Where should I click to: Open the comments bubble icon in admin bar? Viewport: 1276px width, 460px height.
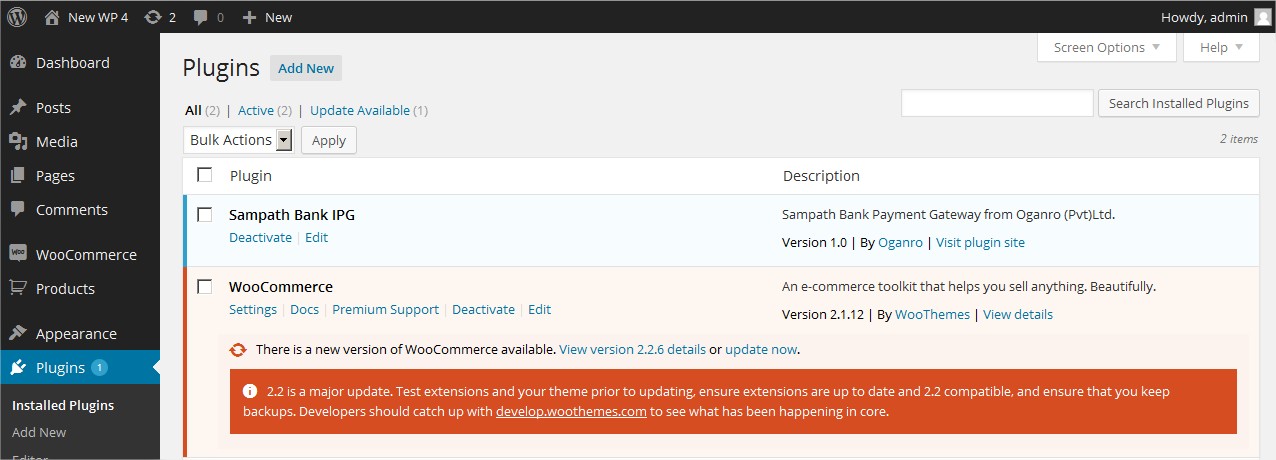[x=201, y=17]
